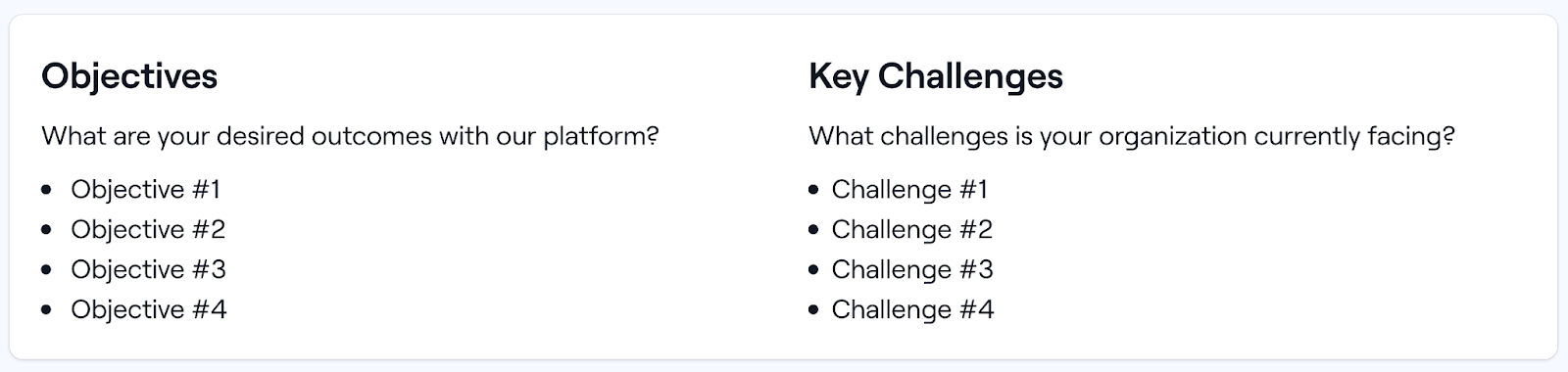
Task: Click the bullet before Objective #3
Action: pyautogui.click(x=46, y=269)
